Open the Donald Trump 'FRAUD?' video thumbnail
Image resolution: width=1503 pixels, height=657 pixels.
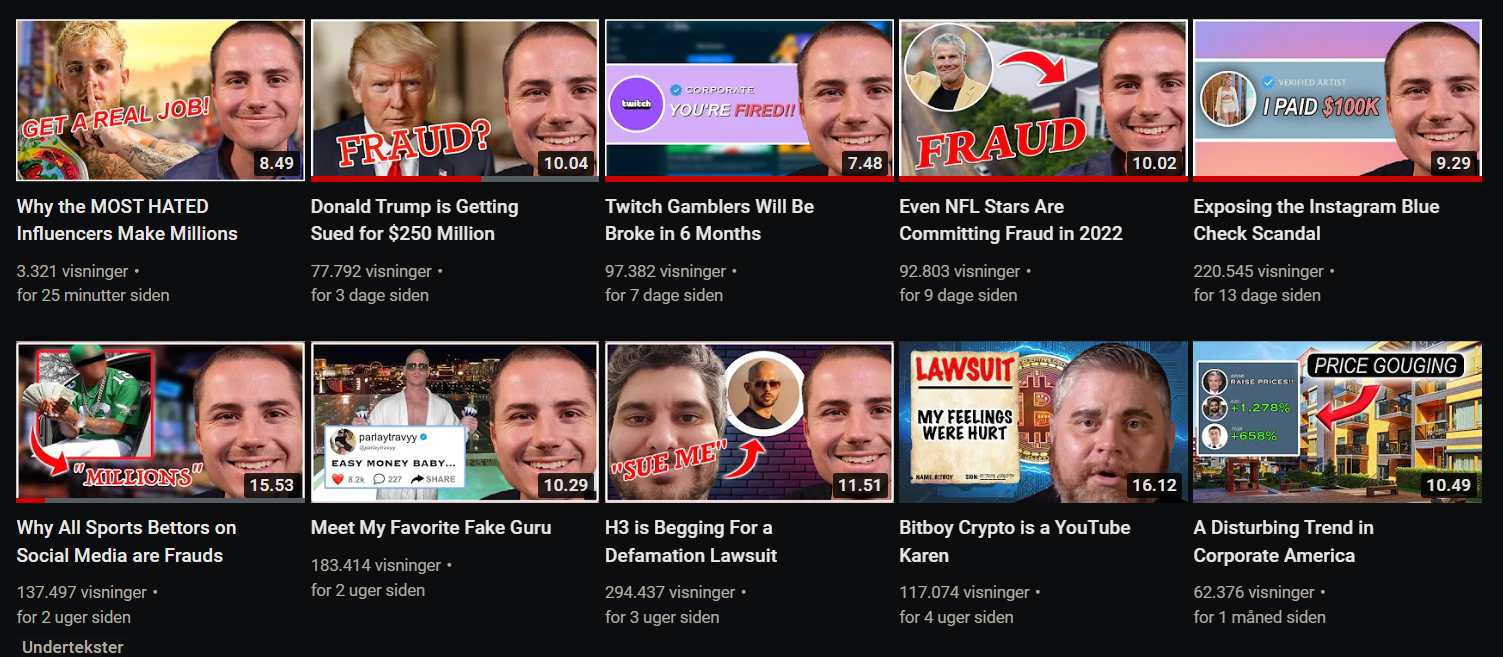click(455, 100)
